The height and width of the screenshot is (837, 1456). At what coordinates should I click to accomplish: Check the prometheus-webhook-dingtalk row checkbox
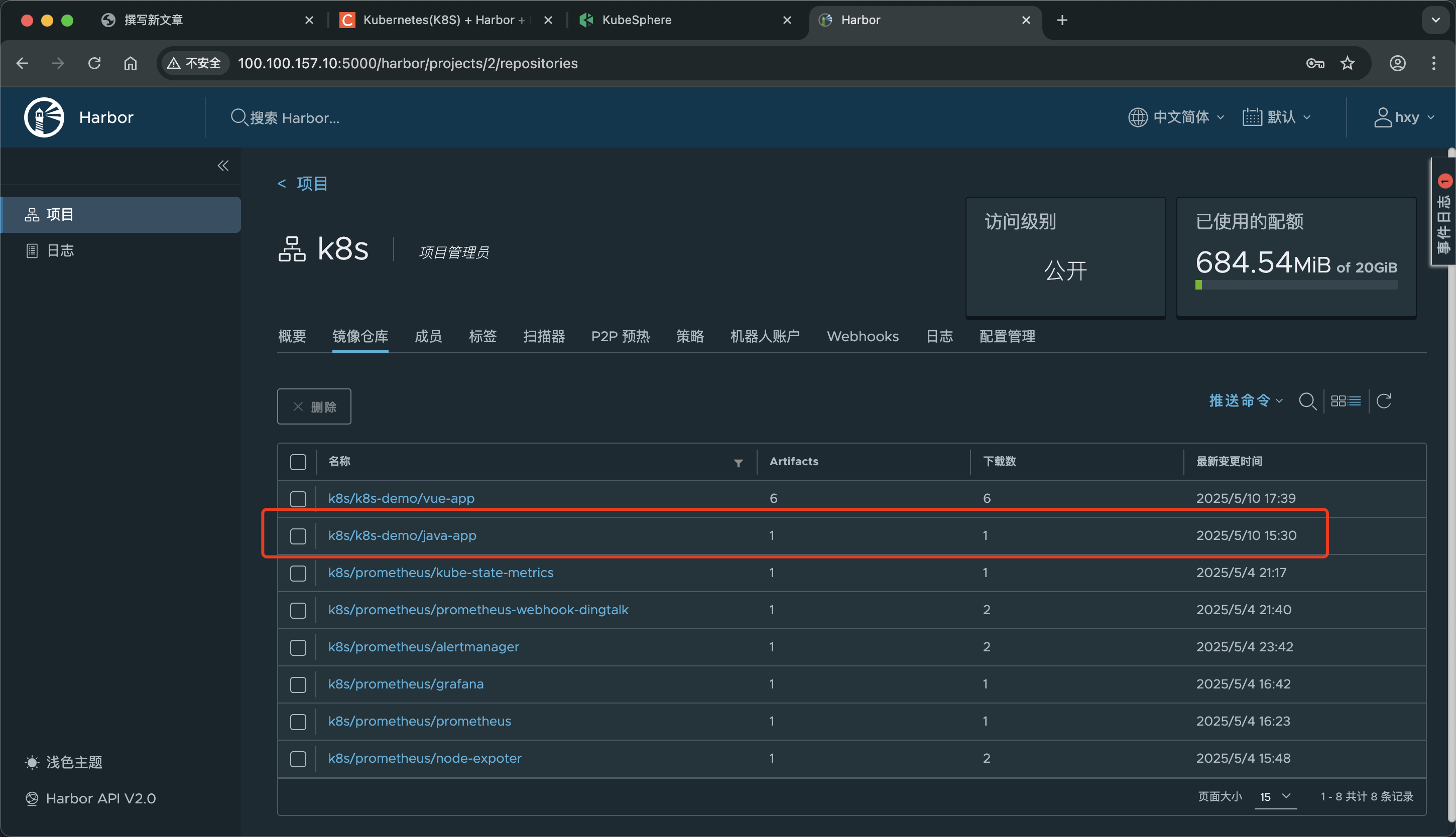pos(298,610)
